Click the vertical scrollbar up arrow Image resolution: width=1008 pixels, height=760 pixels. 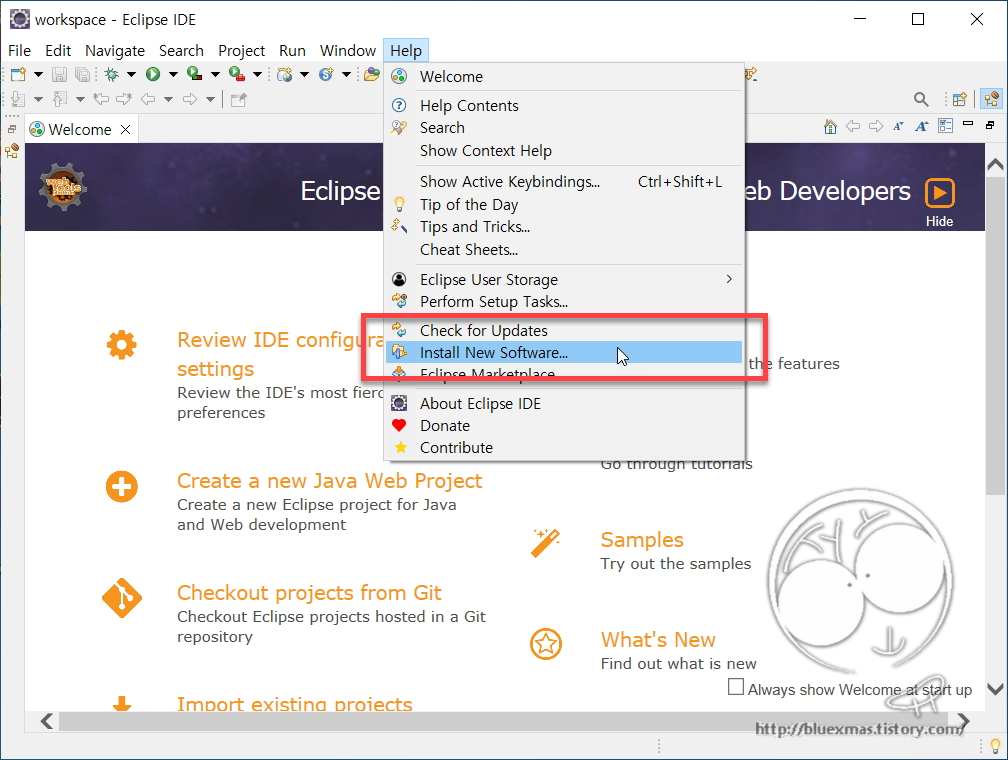995,164
